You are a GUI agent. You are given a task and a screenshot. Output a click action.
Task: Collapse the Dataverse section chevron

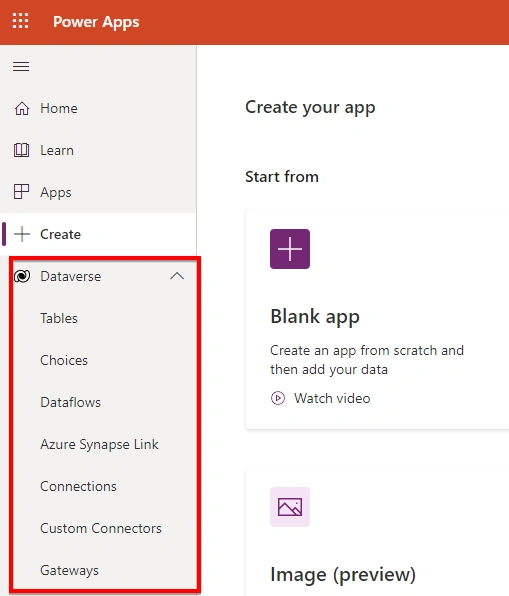[x=177, y=276]
